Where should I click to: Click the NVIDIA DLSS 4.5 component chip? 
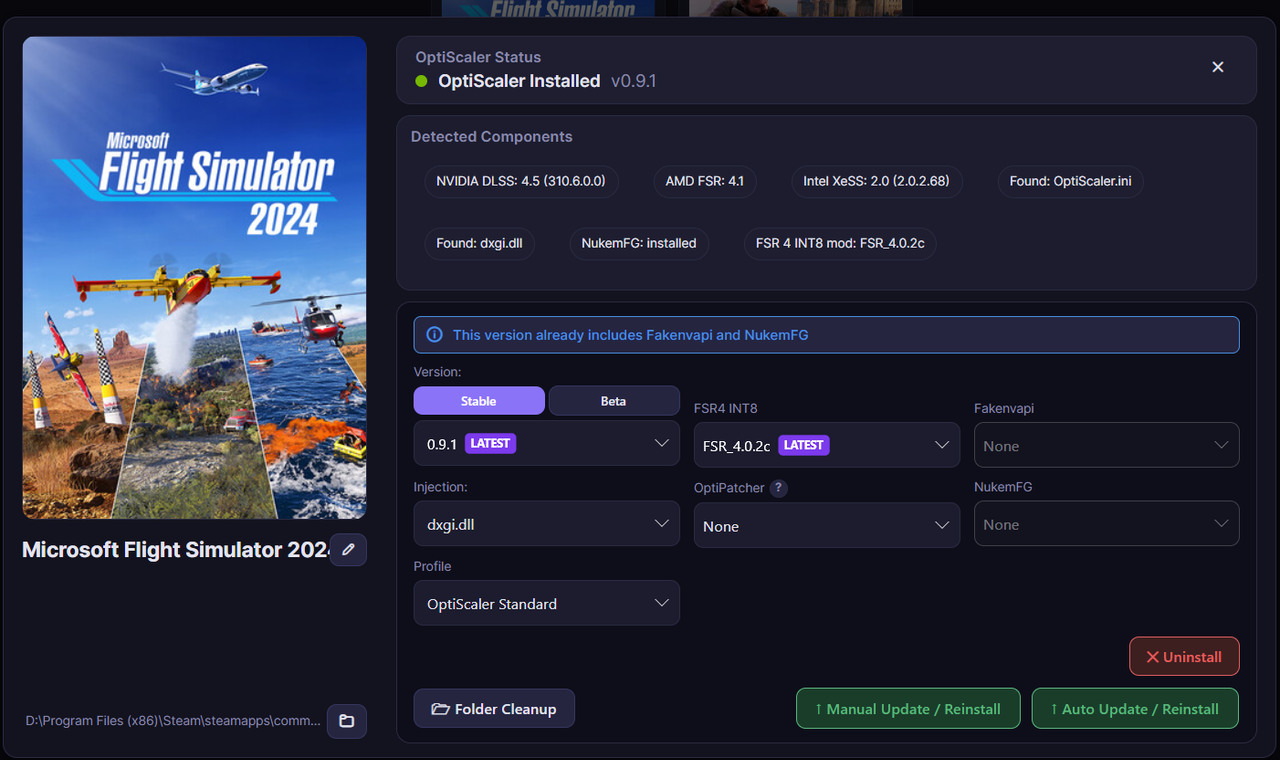[x=521, y=183]
